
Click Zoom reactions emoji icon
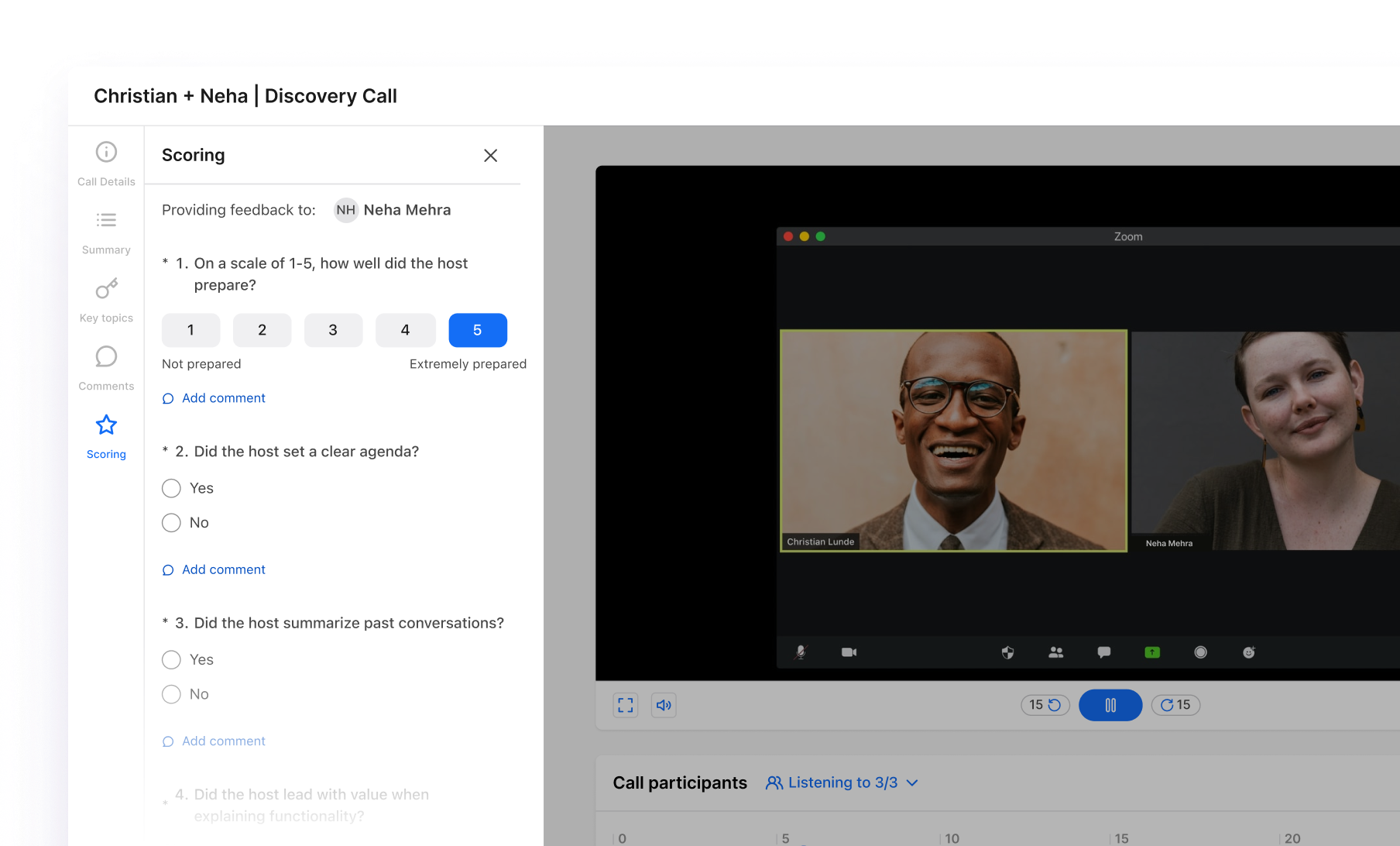pos(1249,652)
